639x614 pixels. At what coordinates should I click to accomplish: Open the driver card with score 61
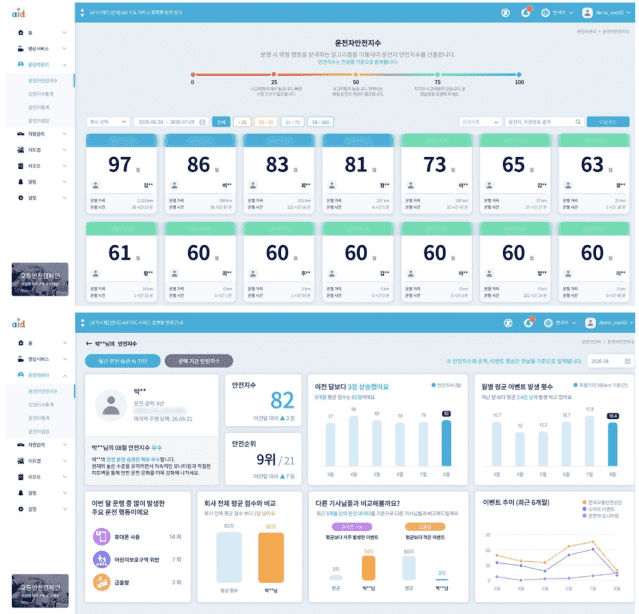click(x=121, y=262)
